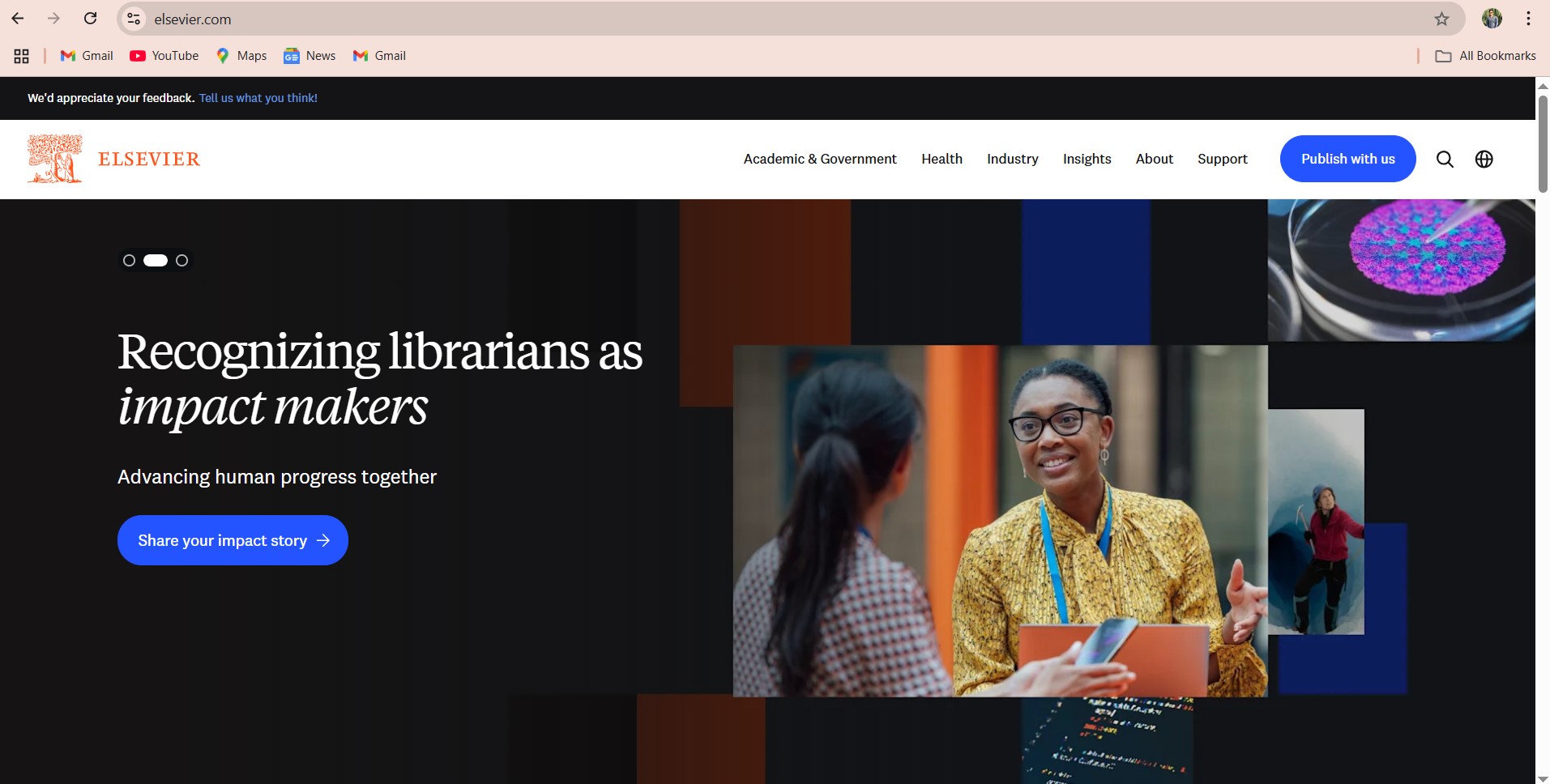Expand the Health navigation menu
Image resolution: width=1550 pixels, height=784 pixels.
[942, 159]
